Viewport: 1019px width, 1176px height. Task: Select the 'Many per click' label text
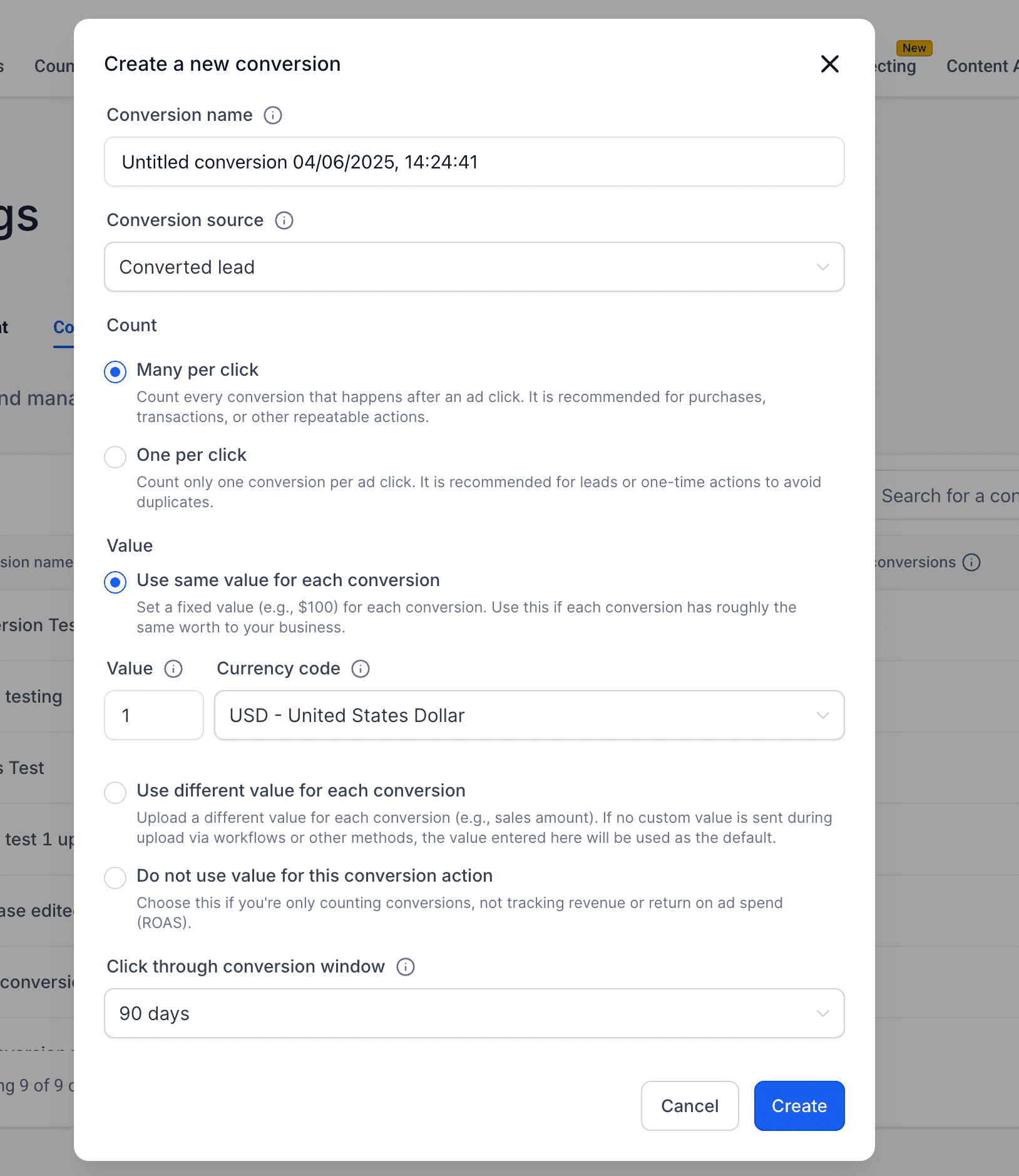pos(198,370)
